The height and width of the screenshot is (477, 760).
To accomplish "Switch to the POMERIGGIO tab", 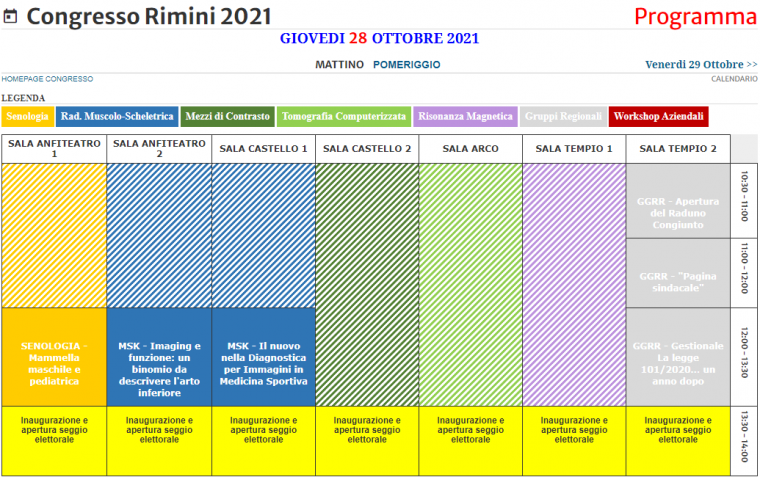I will (406, 64).
